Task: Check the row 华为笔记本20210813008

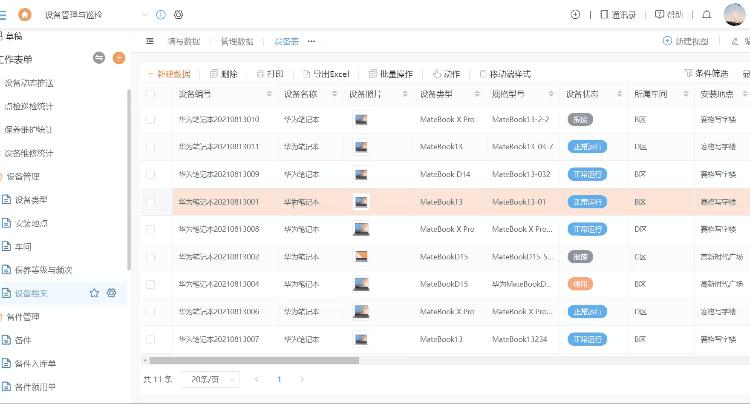Action: tap(151, 229)
